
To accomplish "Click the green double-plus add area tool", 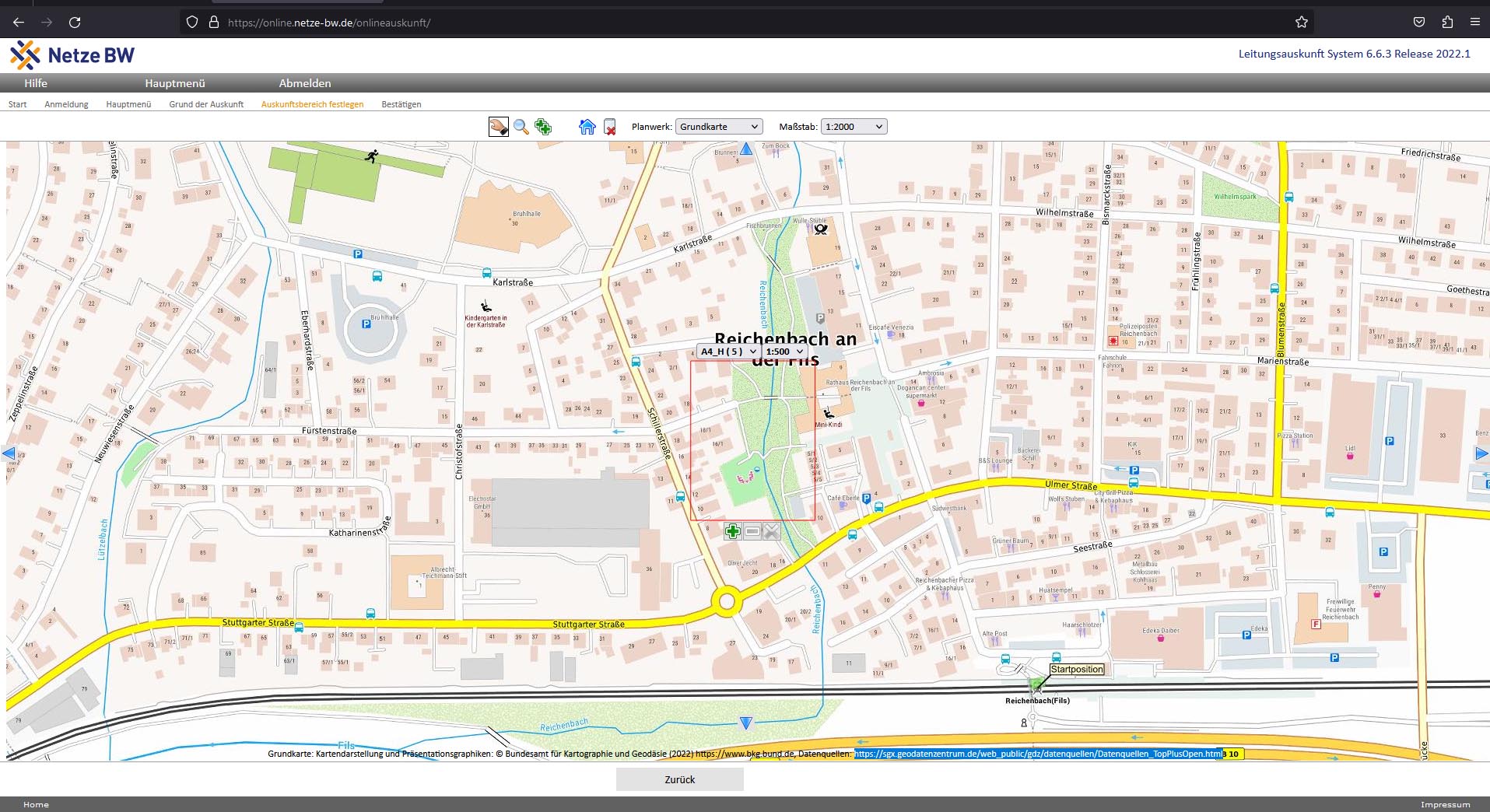I will pos(543,127).
